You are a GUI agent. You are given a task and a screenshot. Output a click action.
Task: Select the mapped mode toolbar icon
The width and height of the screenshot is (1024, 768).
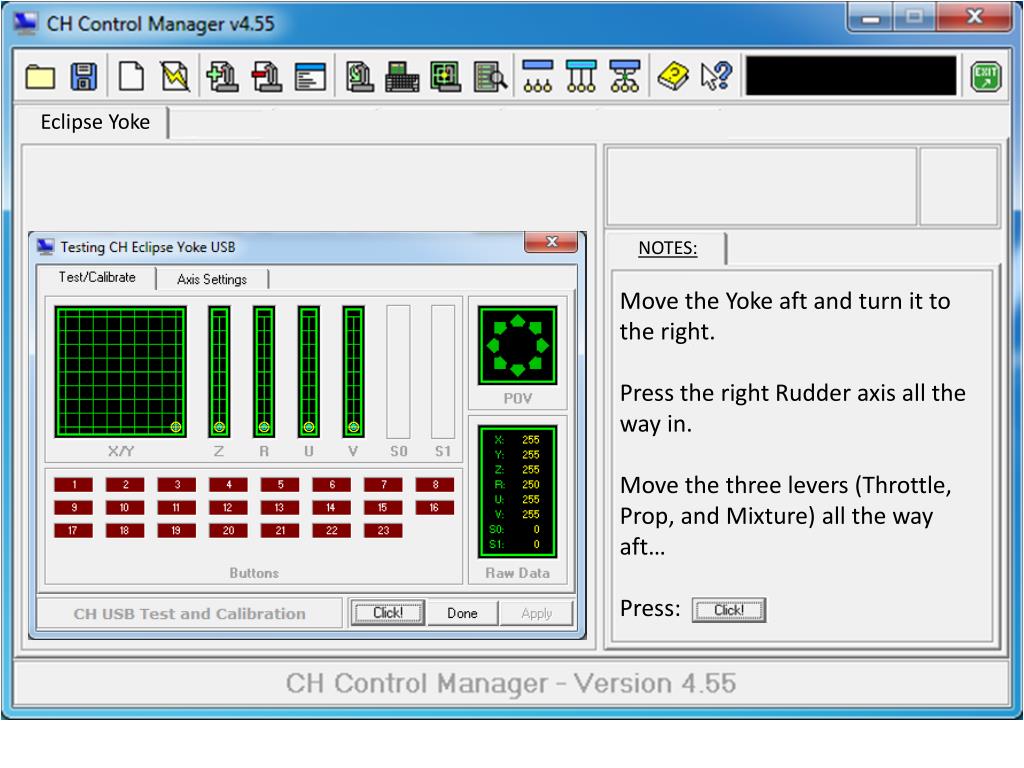[x=581, y=77]
